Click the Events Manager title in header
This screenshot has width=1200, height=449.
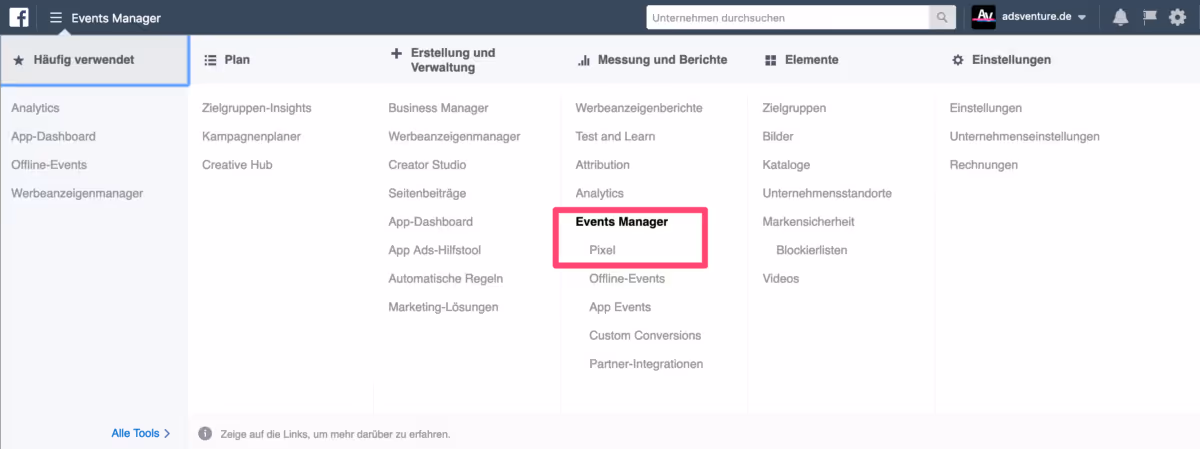pos(116,18)
